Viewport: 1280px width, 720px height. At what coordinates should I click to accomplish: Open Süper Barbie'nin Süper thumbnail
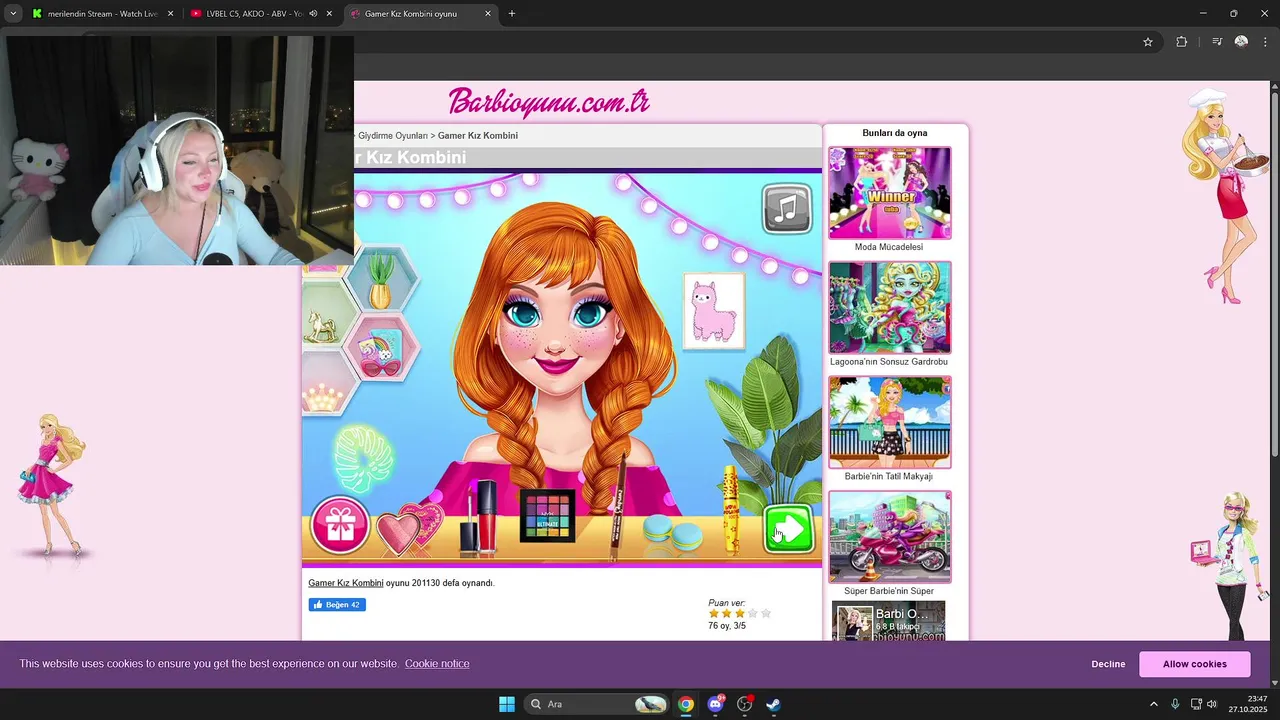(890, 537)
